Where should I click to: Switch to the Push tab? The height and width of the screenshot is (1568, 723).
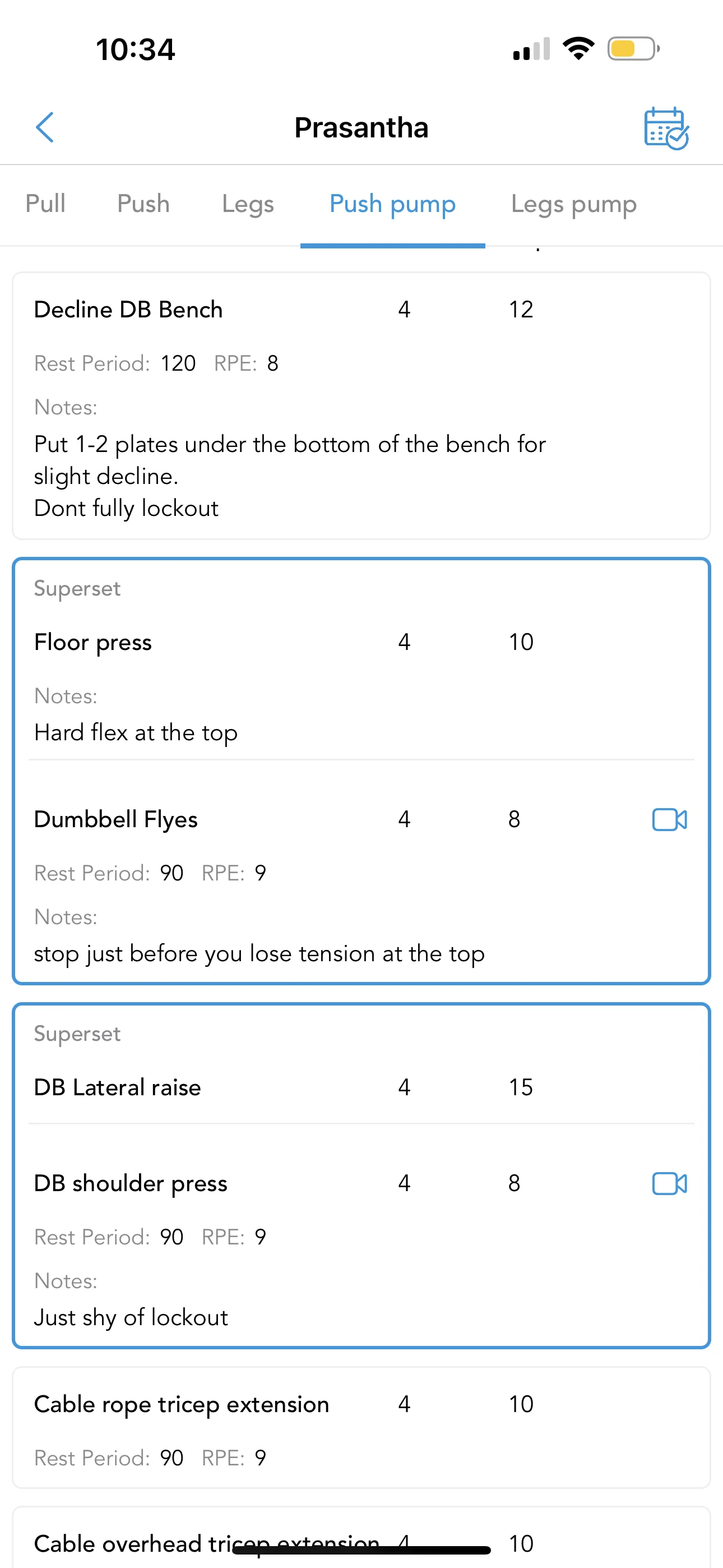click(143, 204)
